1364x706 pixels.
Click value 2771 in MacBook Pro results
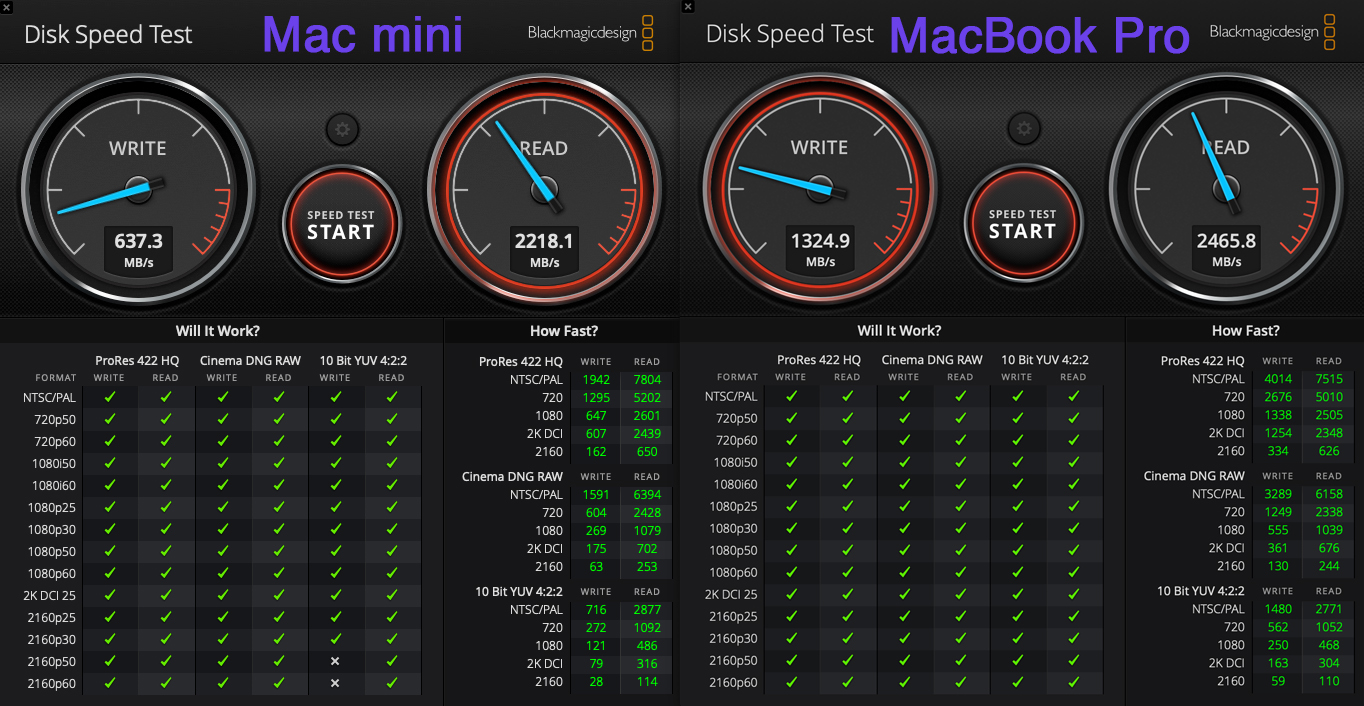1329,609
